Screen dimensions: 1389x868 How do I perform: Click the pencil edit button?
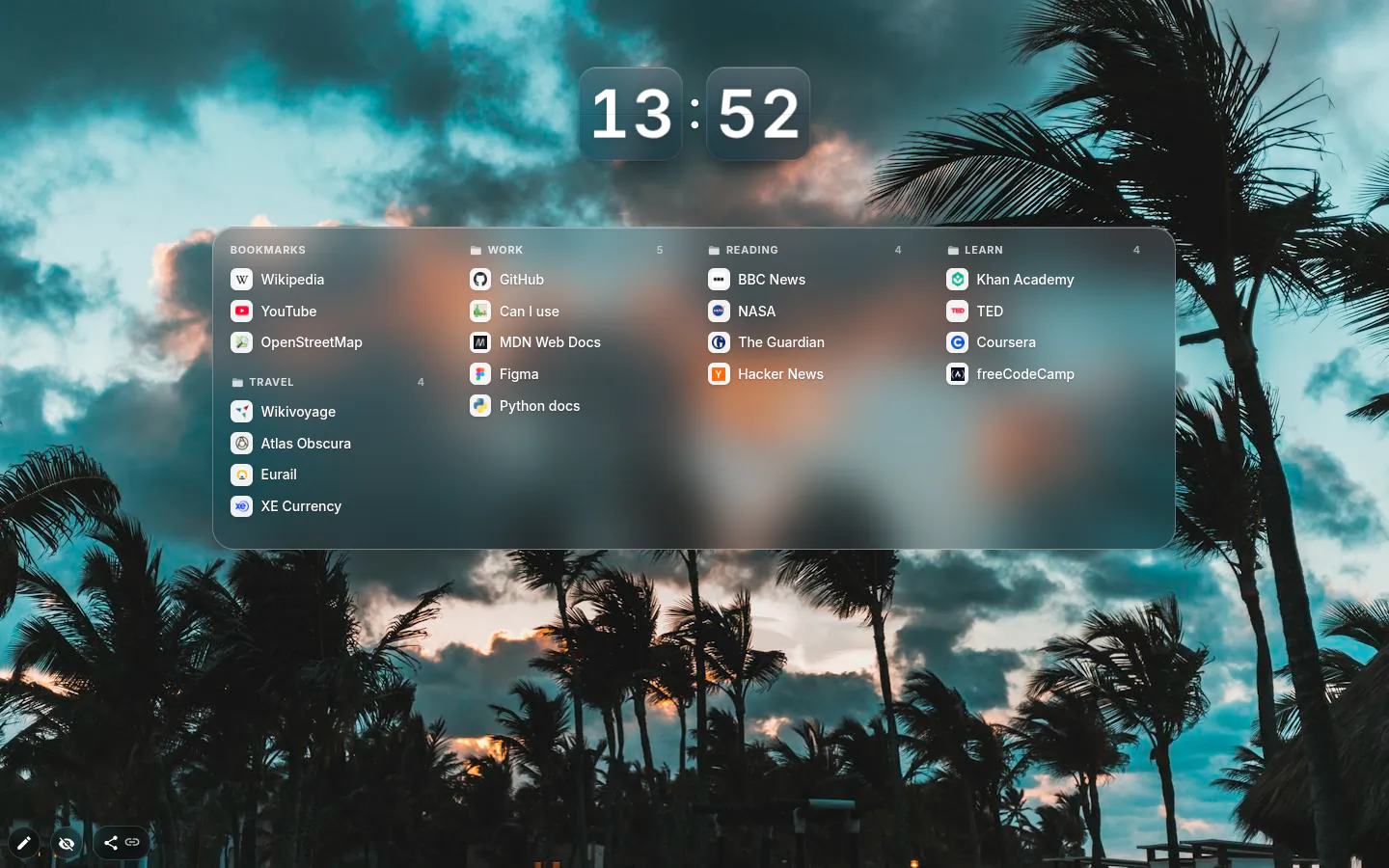point(24,843)
